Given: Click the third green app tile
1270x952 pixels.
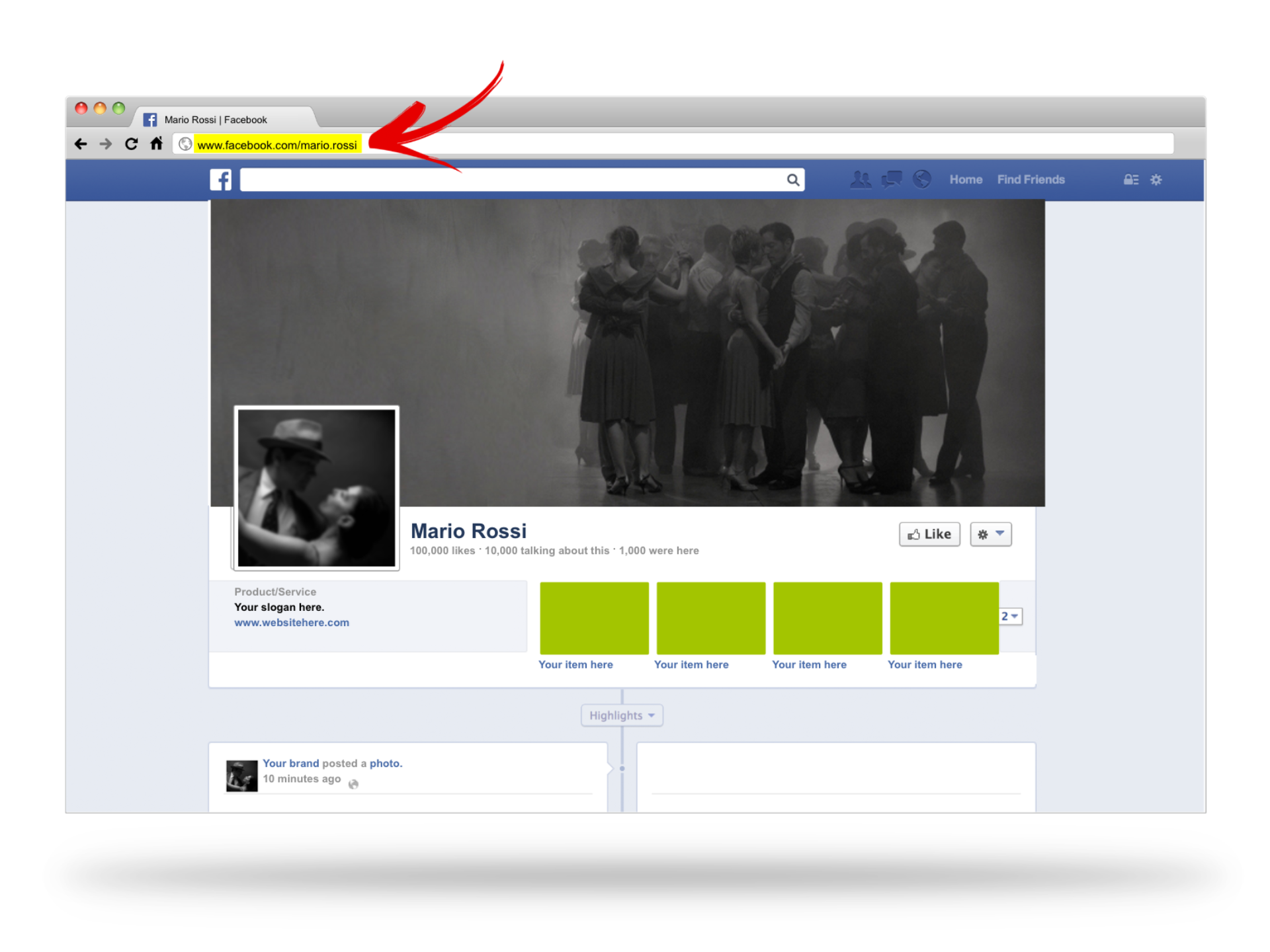Looking at the screenshot, I should (x=827, y=618).
